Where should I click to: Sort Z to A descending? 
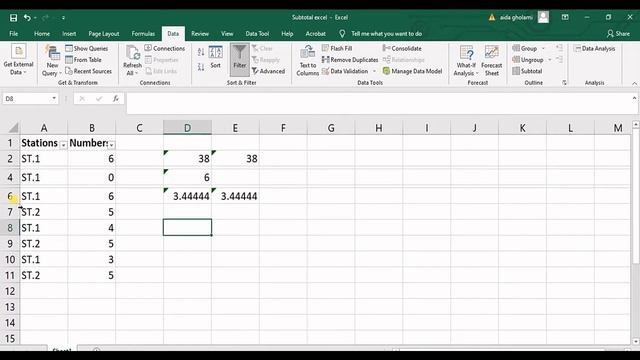coord(201,67)
